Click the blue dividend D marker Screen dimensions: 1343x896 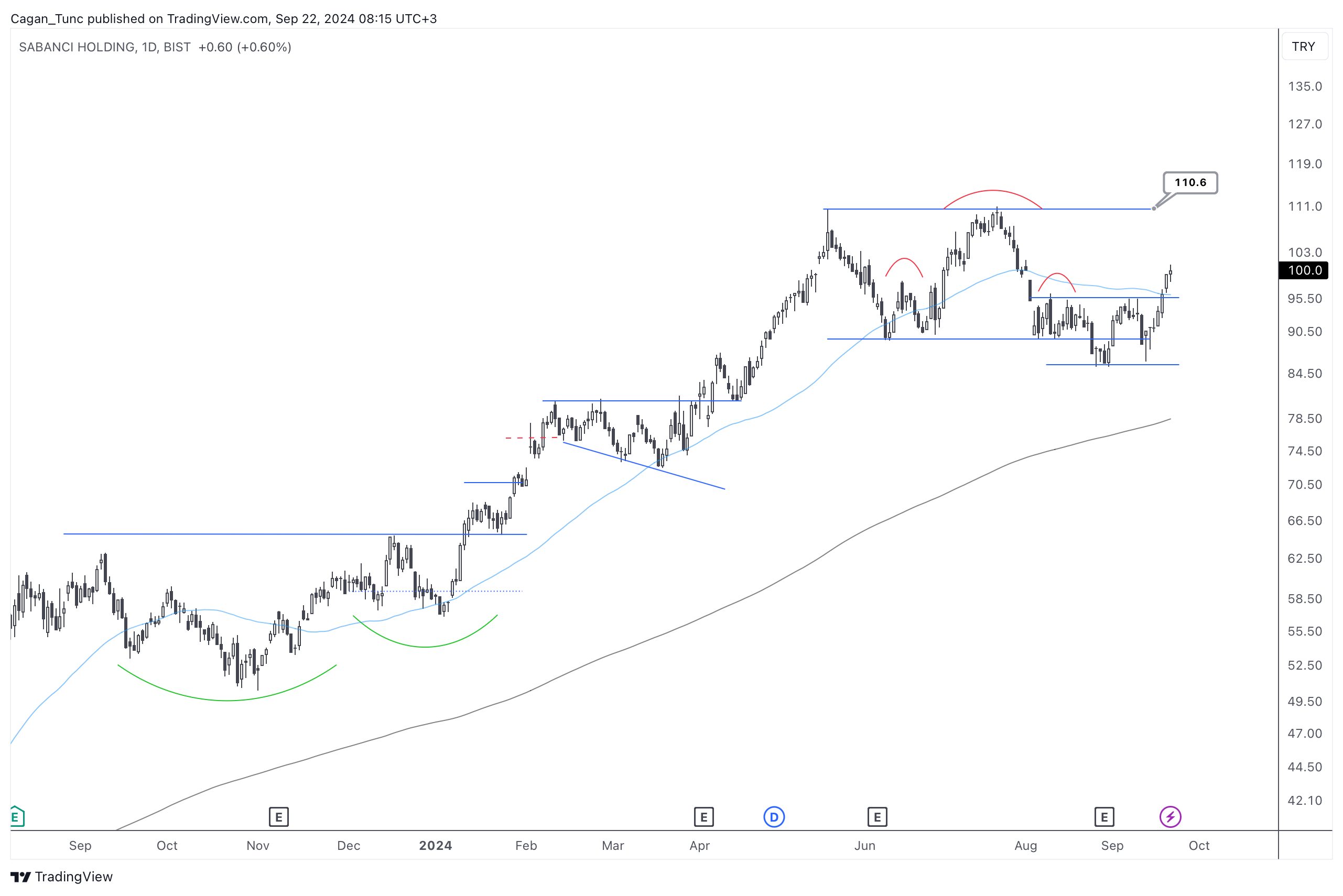(774, 817)
